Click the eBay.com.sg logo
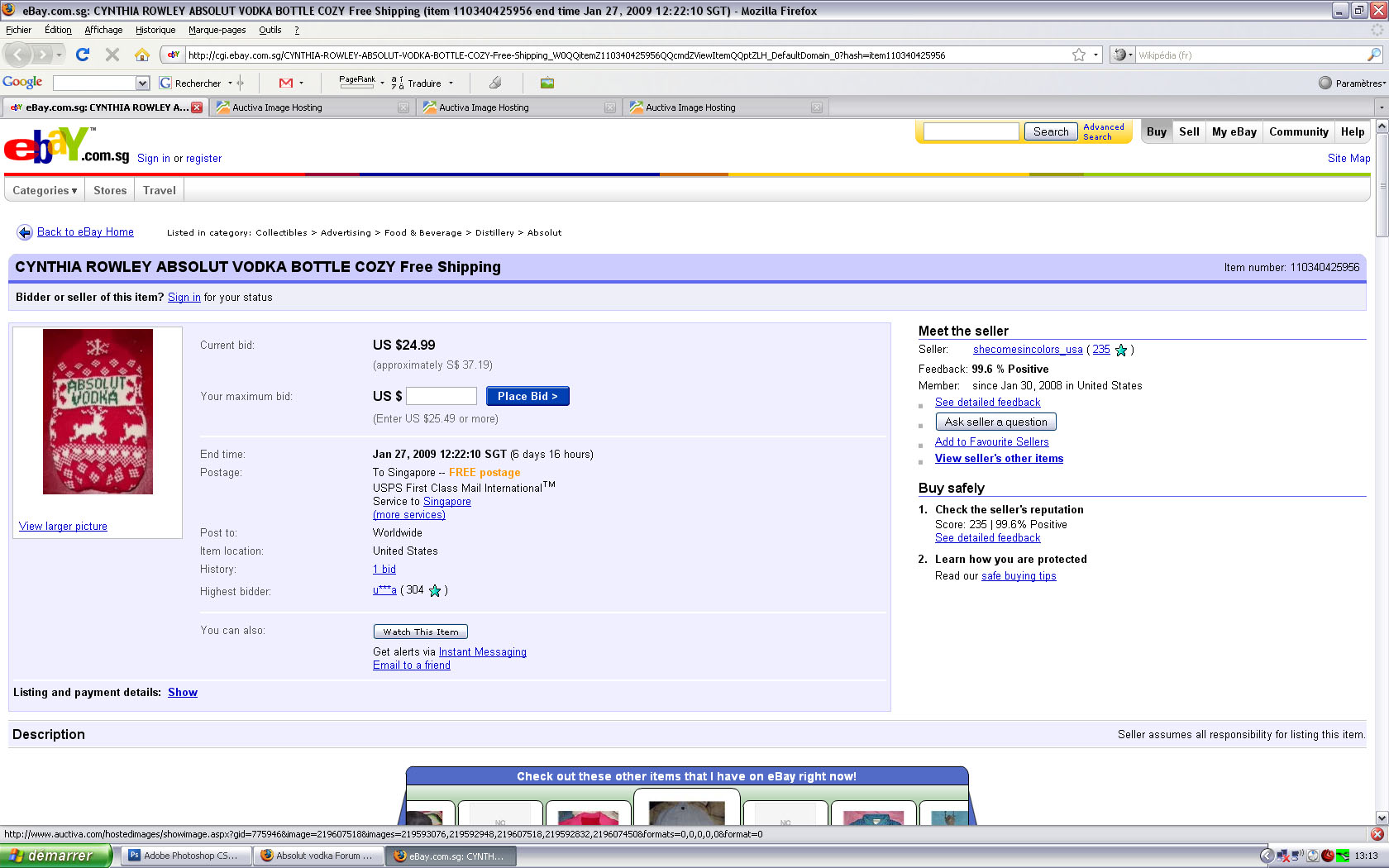Screen dimensions: 1389x868 tap(67, 146)
